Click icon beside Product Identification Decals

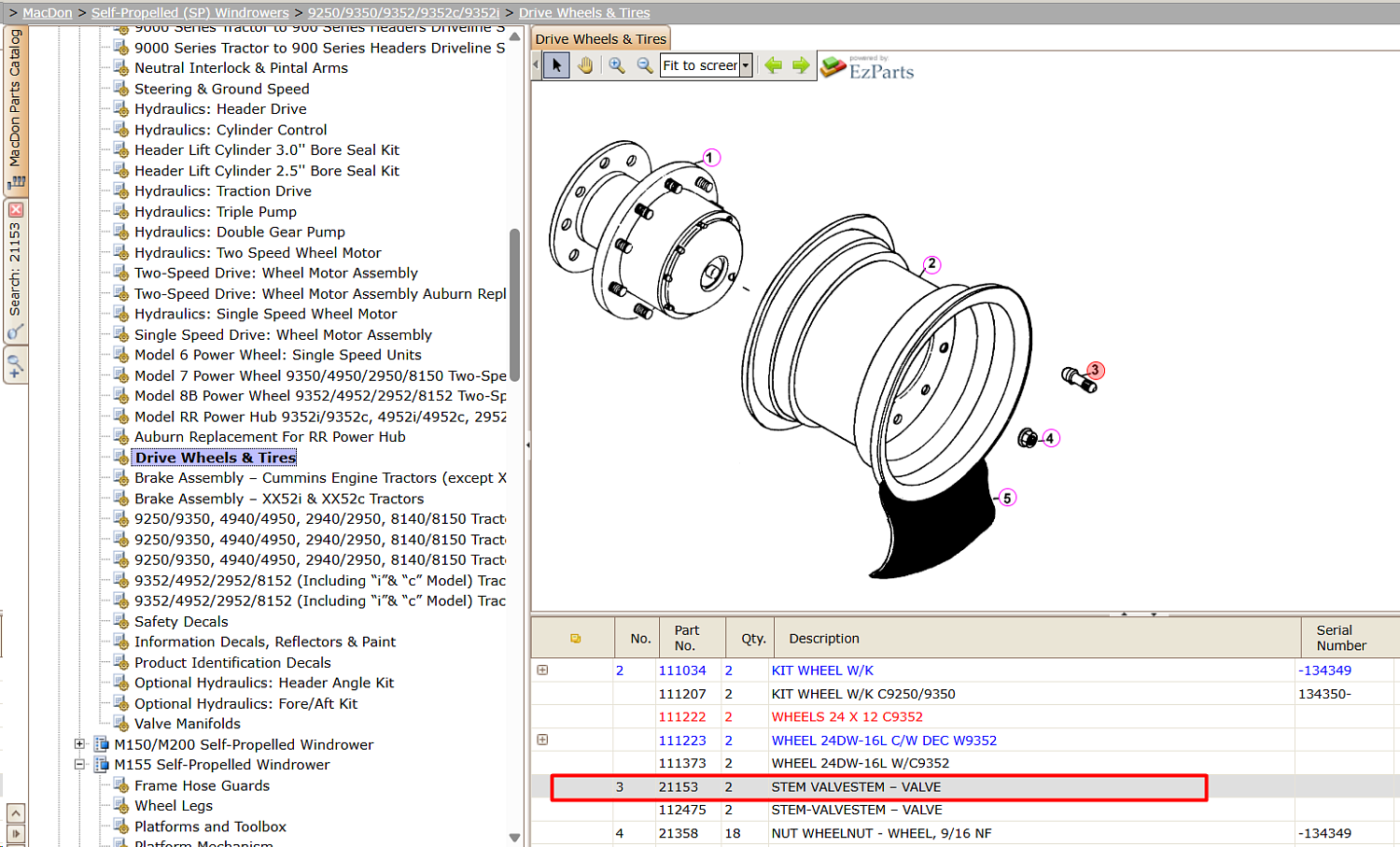121,662
